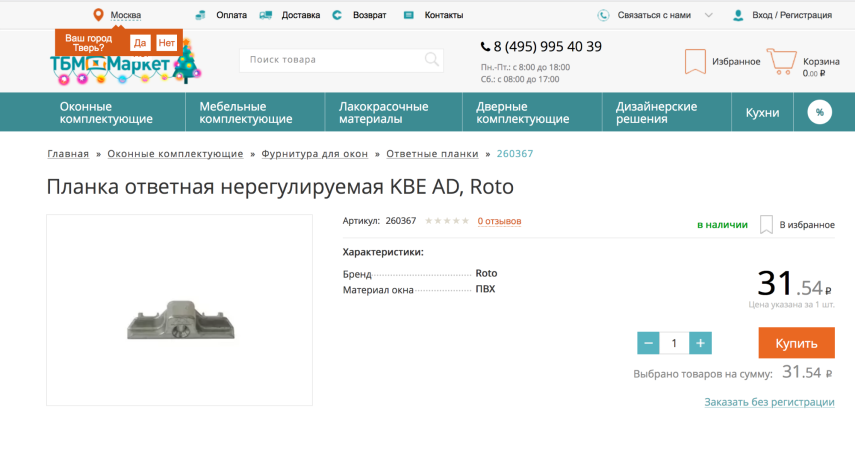Open Мебельные комплектующие menu
This screenshot has width=855, height=458.
[x=246, y=112]
